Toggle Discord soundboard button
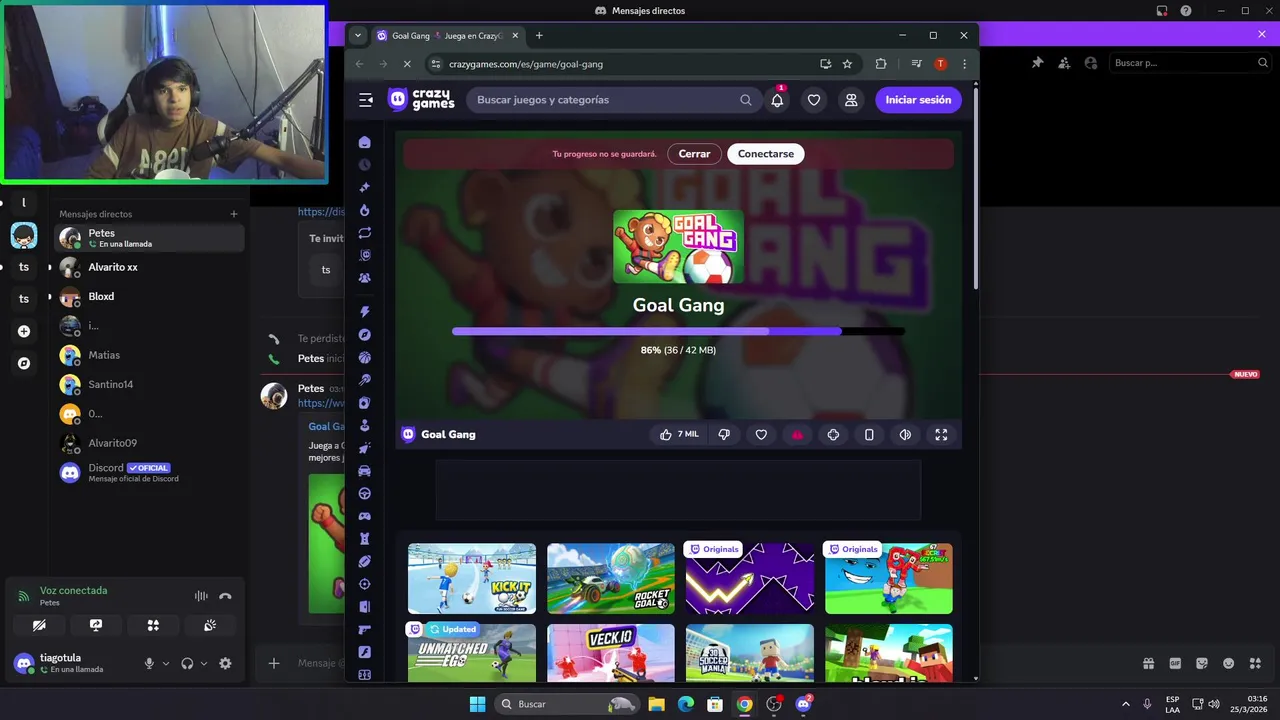The image size is (1280, 720). [210, 625]
